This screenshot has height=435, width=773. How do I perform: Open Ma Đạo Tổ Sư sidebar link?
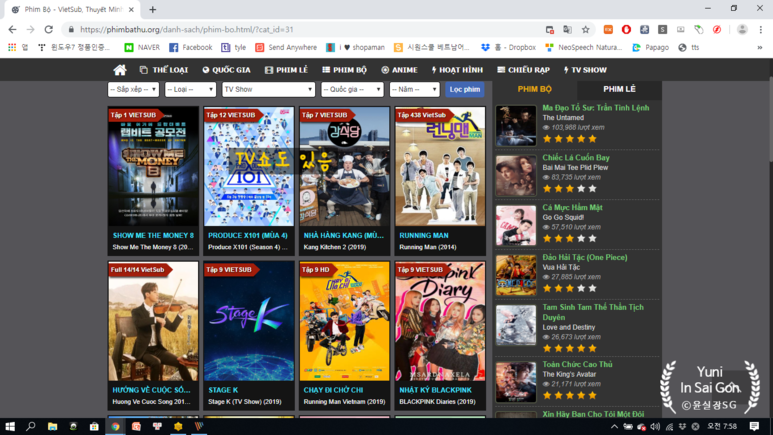(596, 108)
